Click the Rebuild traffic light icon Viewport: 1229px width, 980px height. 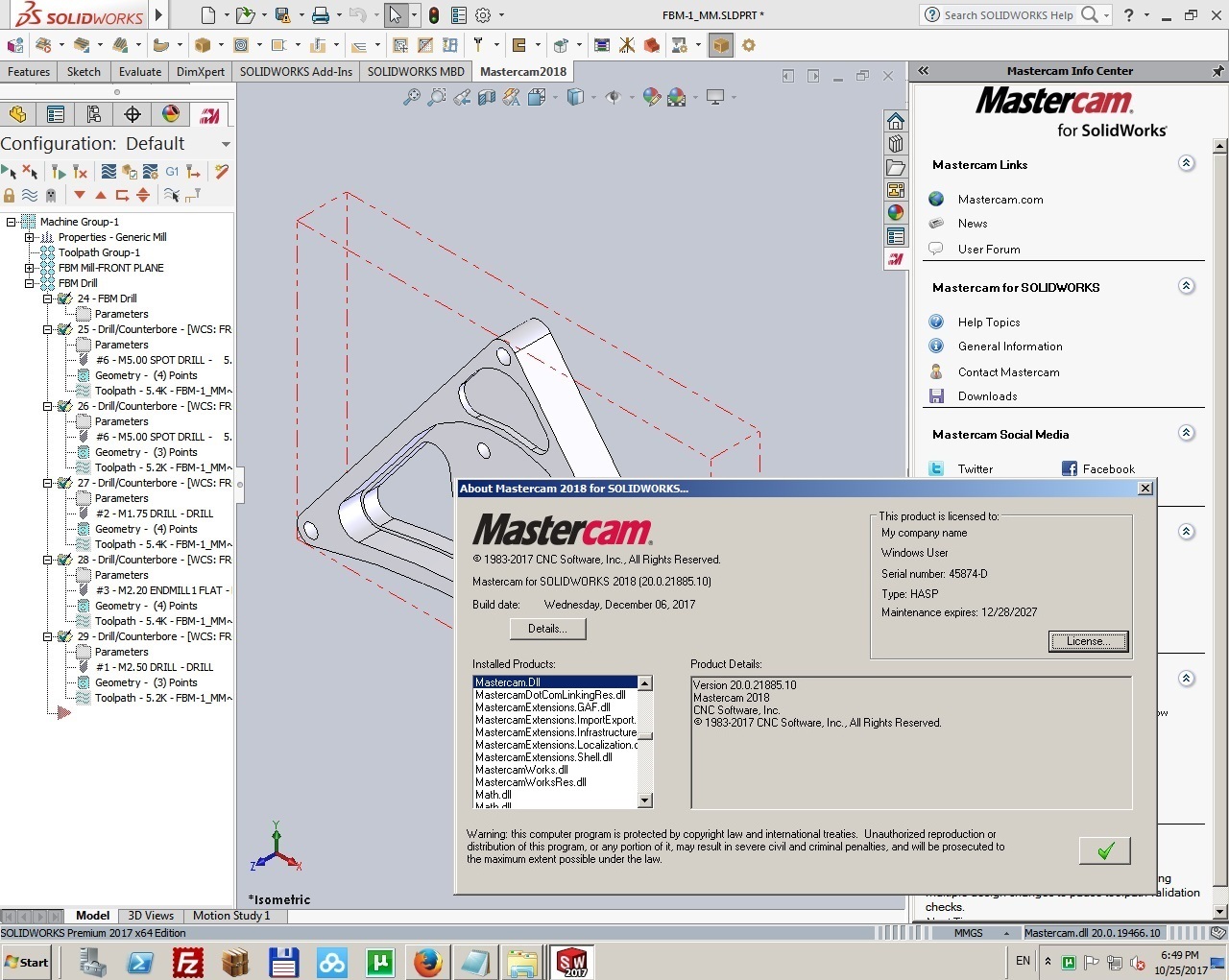[x=434, y=15]
